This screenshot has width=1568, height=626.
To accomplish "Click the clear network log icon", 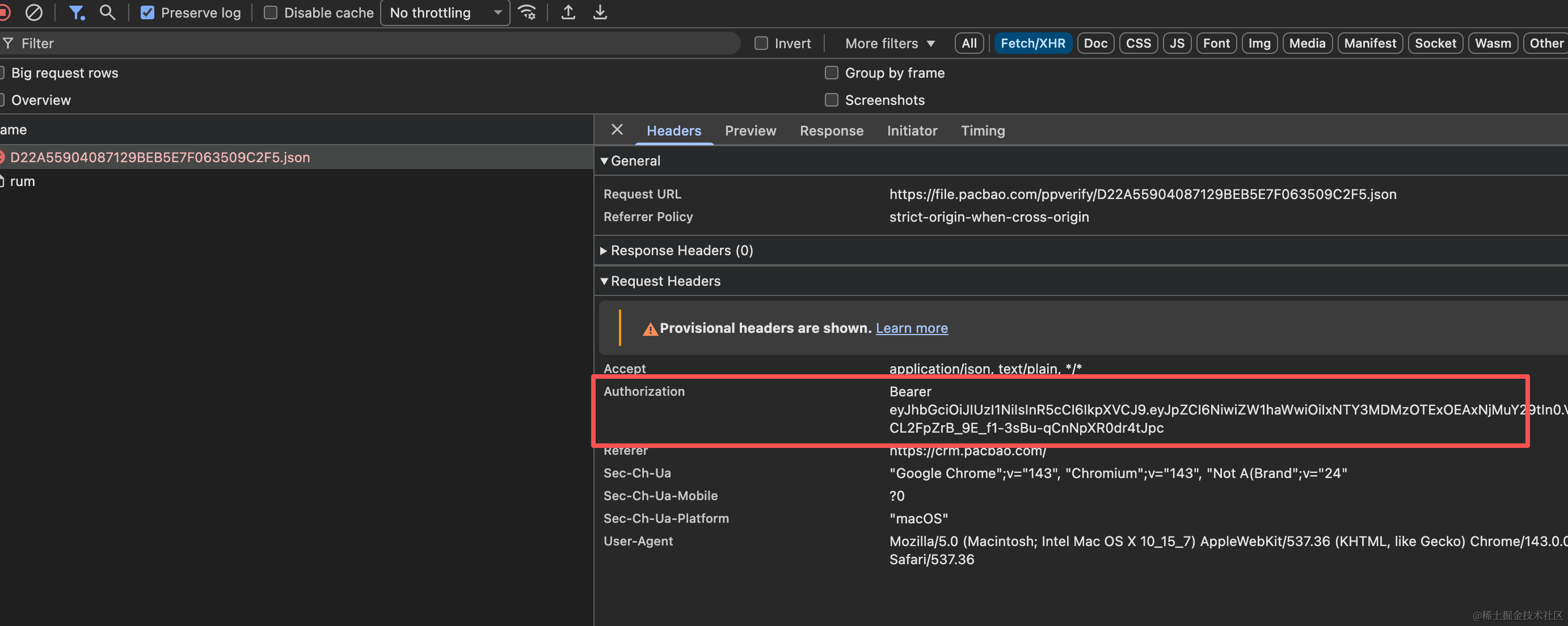I will (x=34, y=12).
